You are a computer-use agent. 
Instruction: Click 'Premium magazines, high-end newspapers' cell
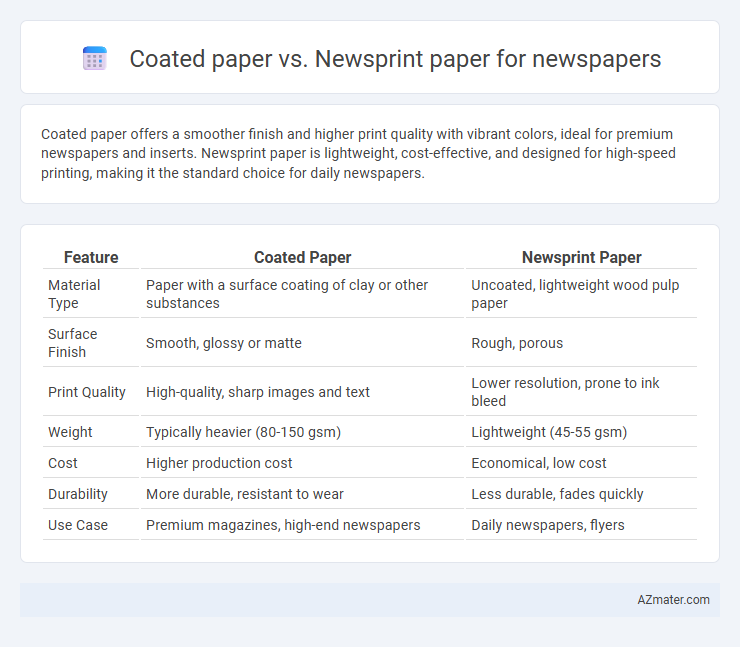pyautogui.click(x=303, y=525)
